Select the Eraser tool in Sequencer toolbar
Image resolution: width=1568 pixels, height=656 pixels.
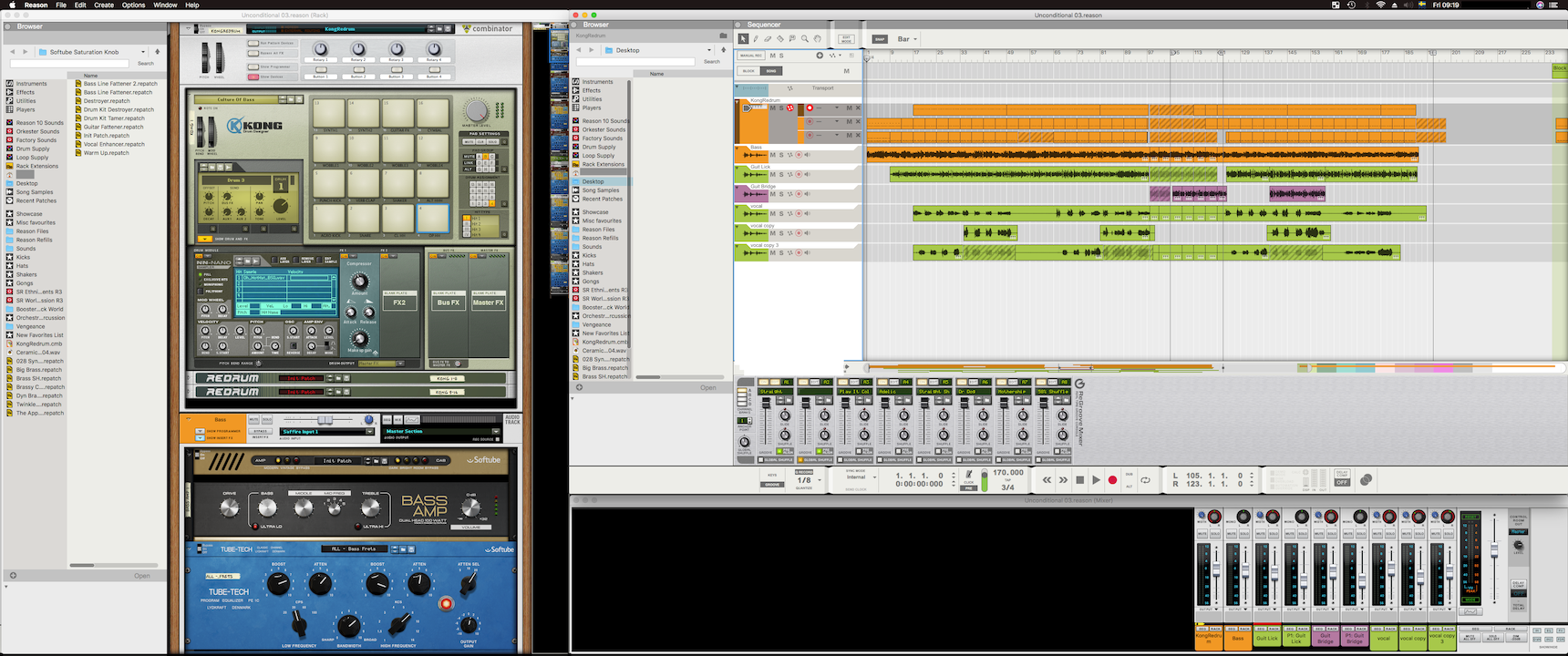coord(768,39)
